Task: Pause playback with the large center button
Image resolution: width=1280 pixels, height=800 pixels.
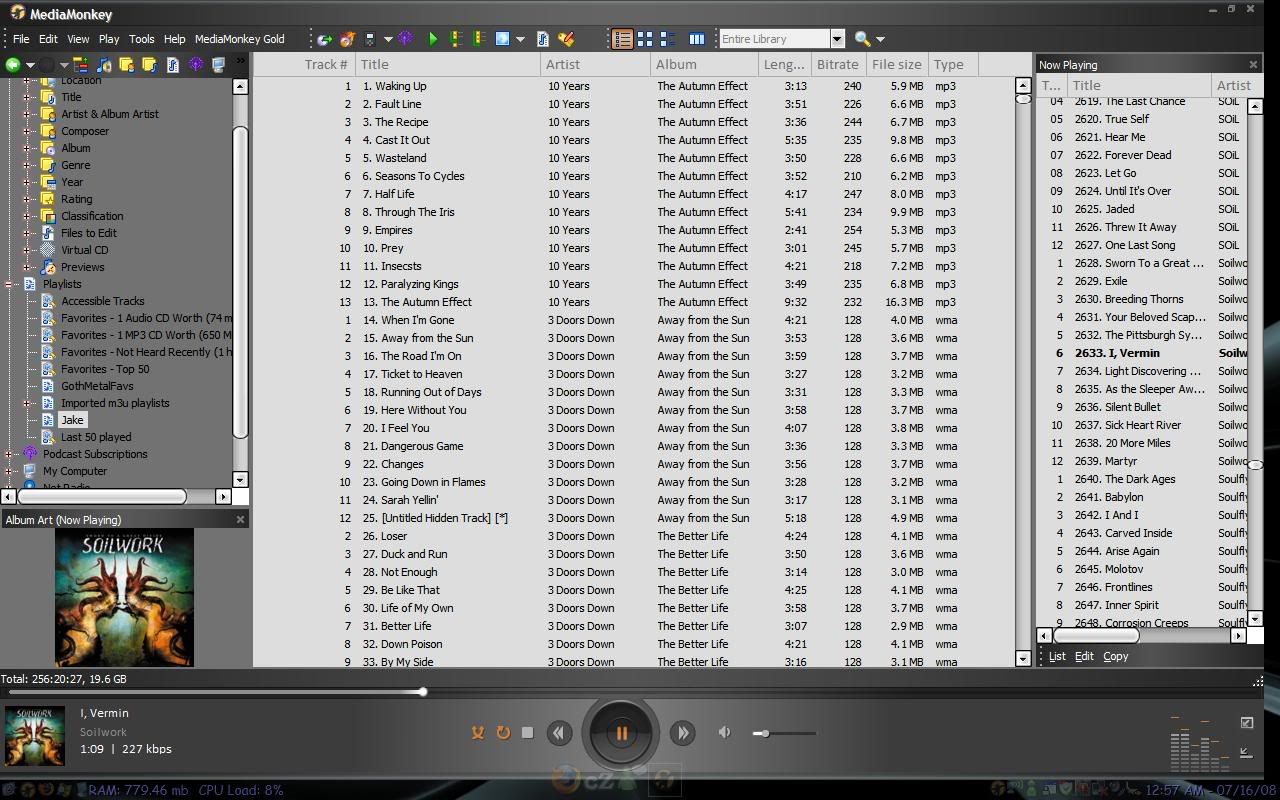Action: pyautogui.click(x=620, y=733)
